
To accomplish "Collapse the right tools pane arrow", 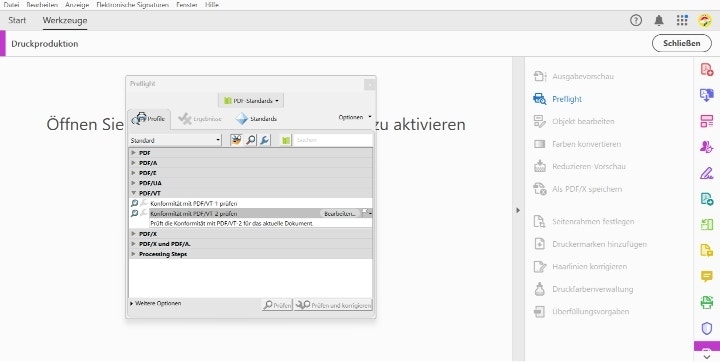I will 518,210.
